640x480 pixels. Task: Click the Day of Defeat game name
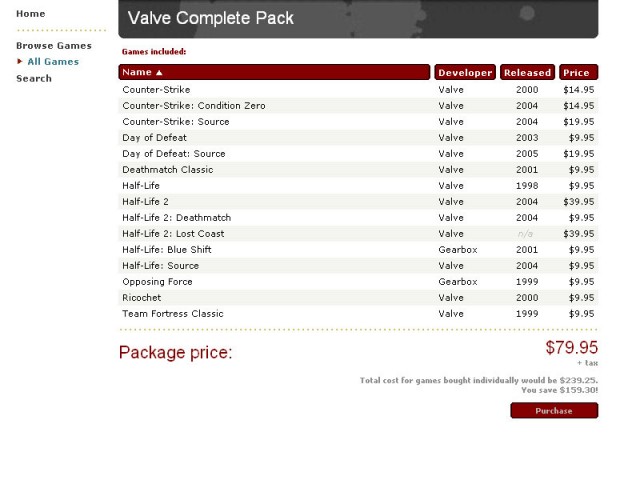click(154, 138)
